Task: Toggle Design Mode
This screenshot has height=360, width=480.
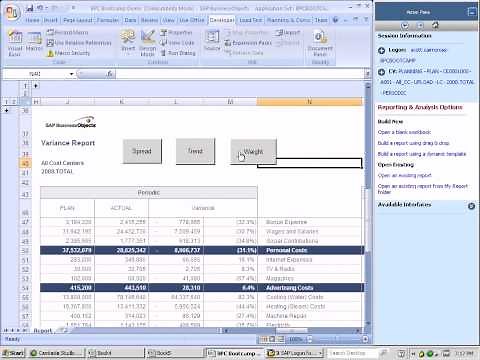Action: pos(148,43)
